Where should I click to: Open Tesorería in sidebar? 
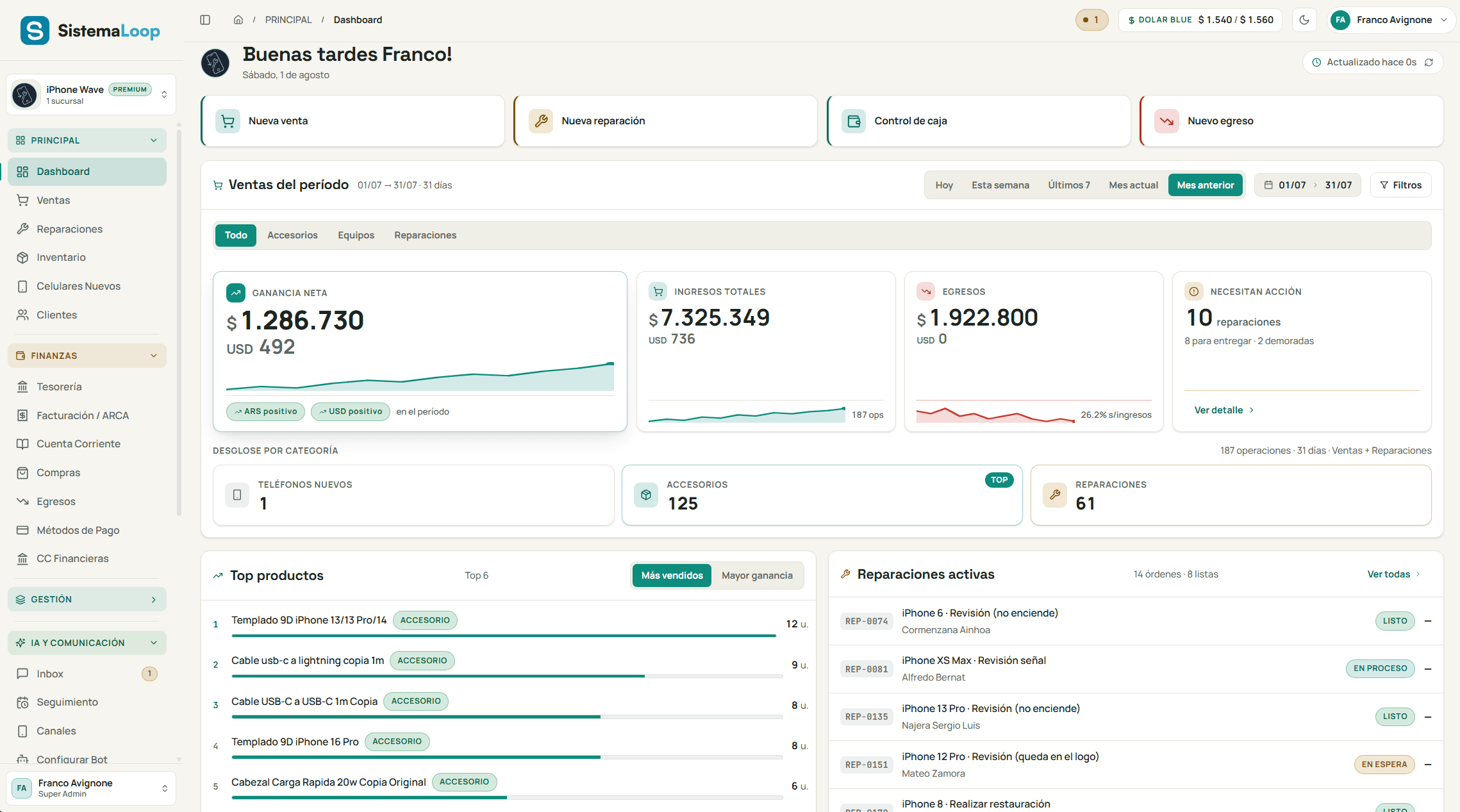tap(87, 387)
